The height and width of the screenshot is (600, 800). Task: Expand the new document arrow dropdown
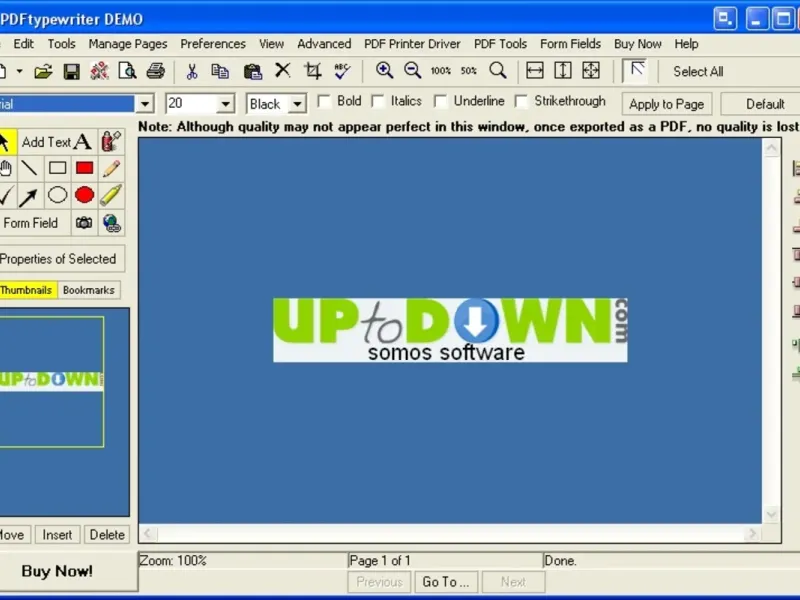(x=19, y=71)
